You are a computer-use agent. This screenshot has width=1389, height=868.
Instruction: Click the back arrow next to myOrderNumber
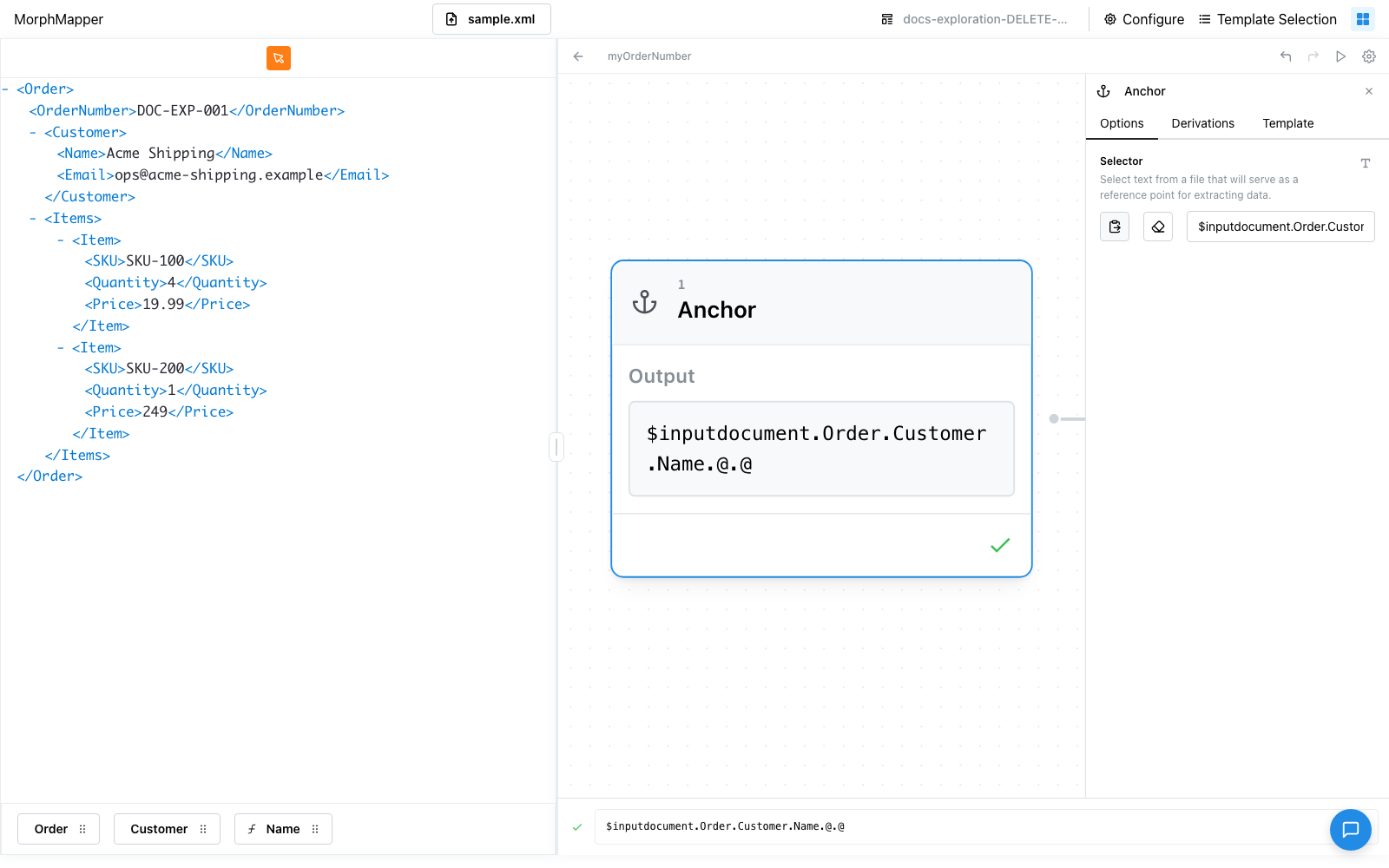point(578,56)
